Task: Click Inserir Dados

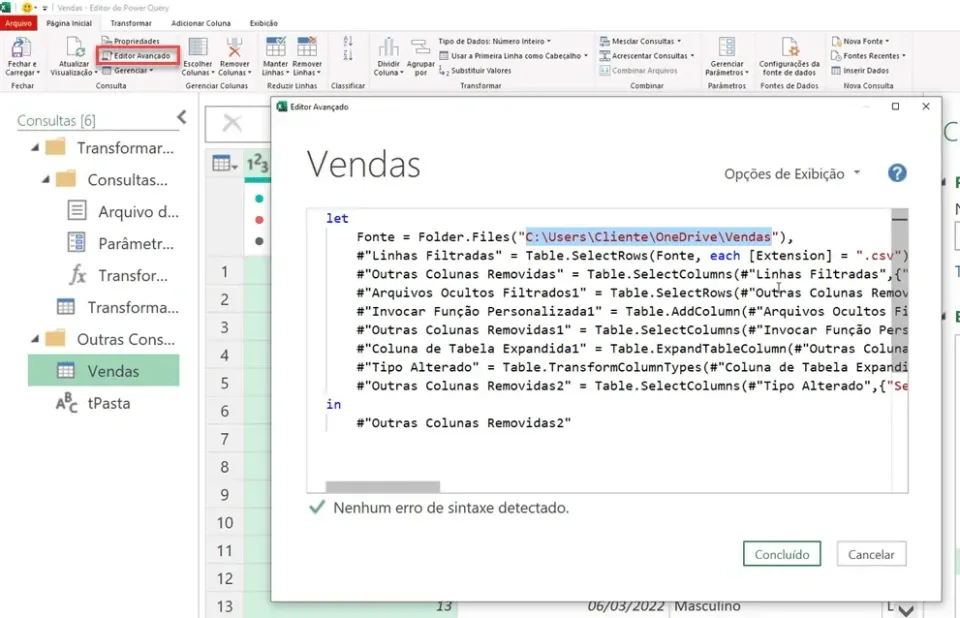Action: point(860,70)
